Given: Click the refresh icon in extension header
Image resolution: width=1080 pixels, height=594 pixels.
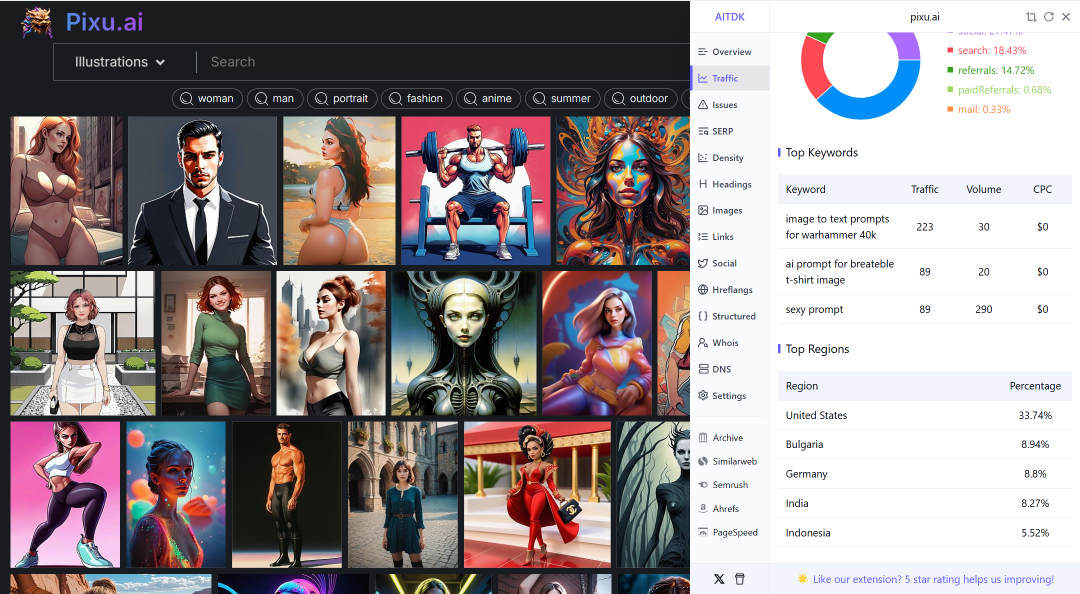Looking at the screenshot, I should 1048,17.
